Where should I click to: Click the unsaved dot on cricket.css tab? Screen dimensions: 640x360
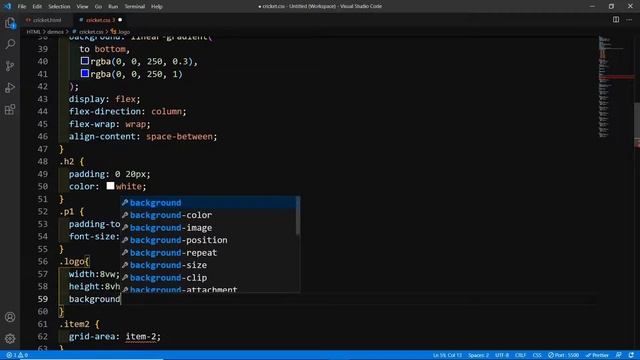120,20
